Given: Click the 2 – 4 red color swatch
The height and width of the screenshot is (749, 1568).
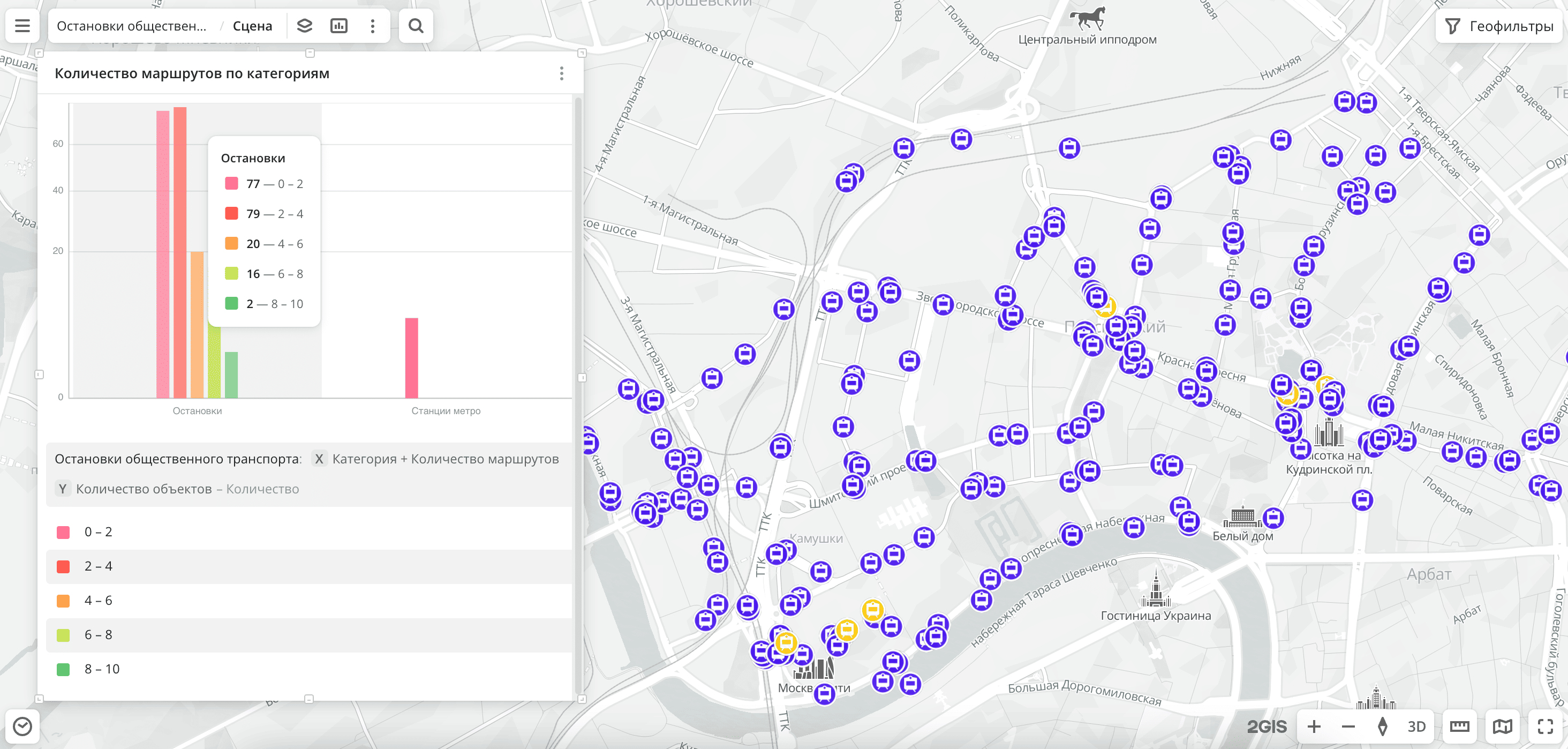Looking at the screenshot, I should tap(63, 566).
